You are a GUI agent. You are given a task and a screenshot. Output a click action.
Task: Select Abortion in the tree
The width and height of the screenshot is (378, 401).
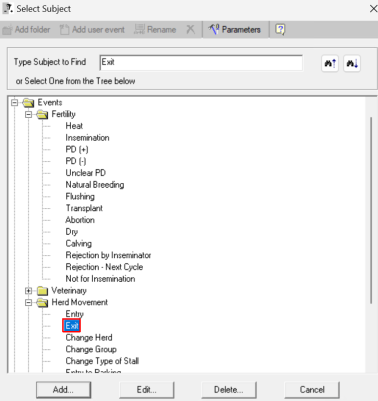[80, 220]
